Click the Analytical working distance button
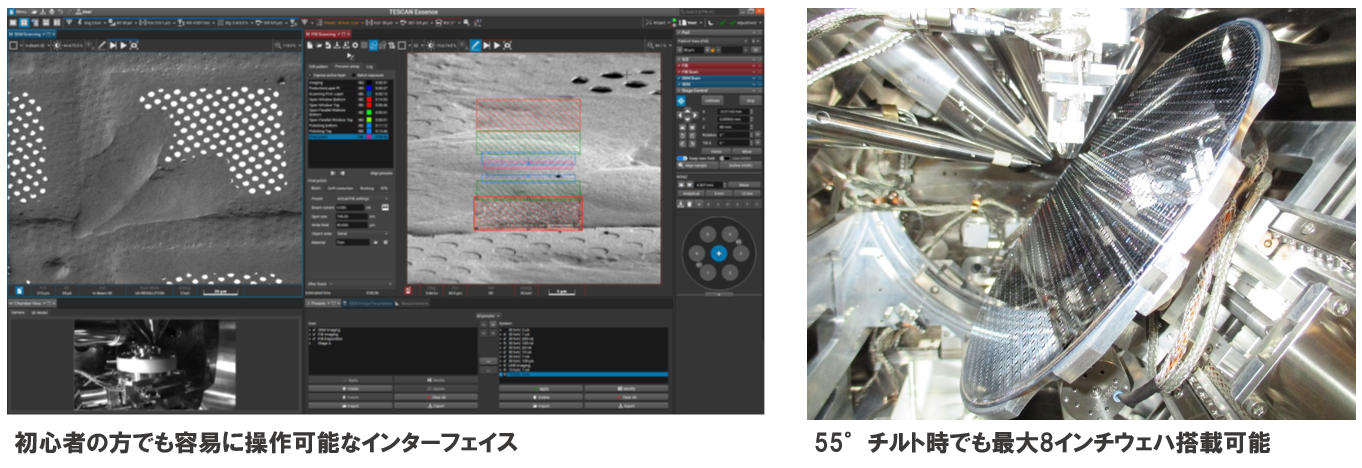 coord(693,192)
